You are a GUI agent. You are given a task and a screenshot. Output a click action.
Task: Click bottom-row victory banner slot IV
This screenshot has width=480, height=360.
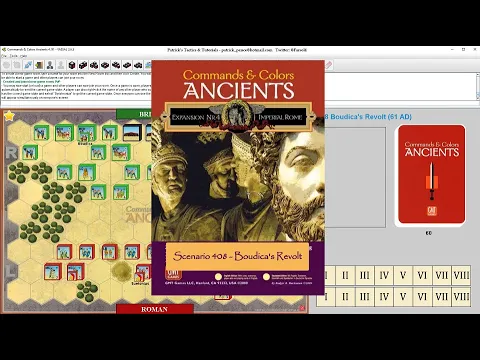click(x=384, y=296)
